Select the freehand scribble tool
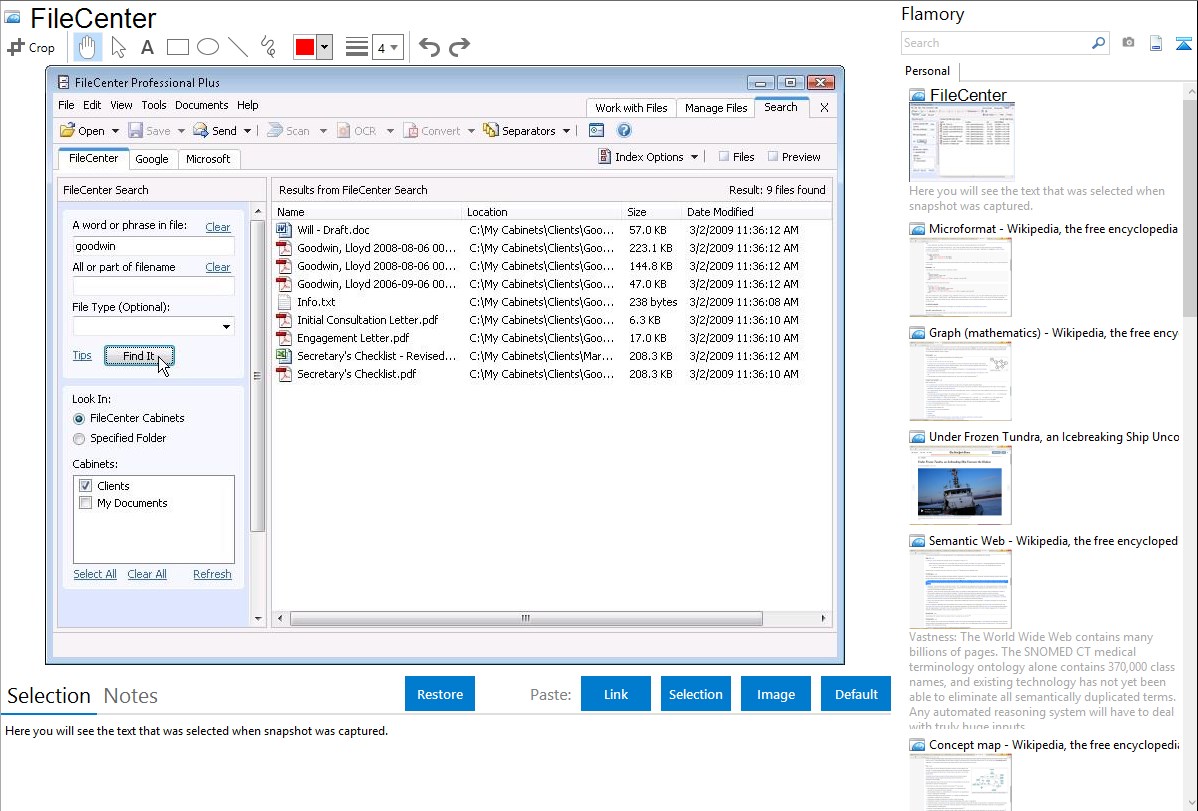The image size is (1198, 811). coord(268,47)
